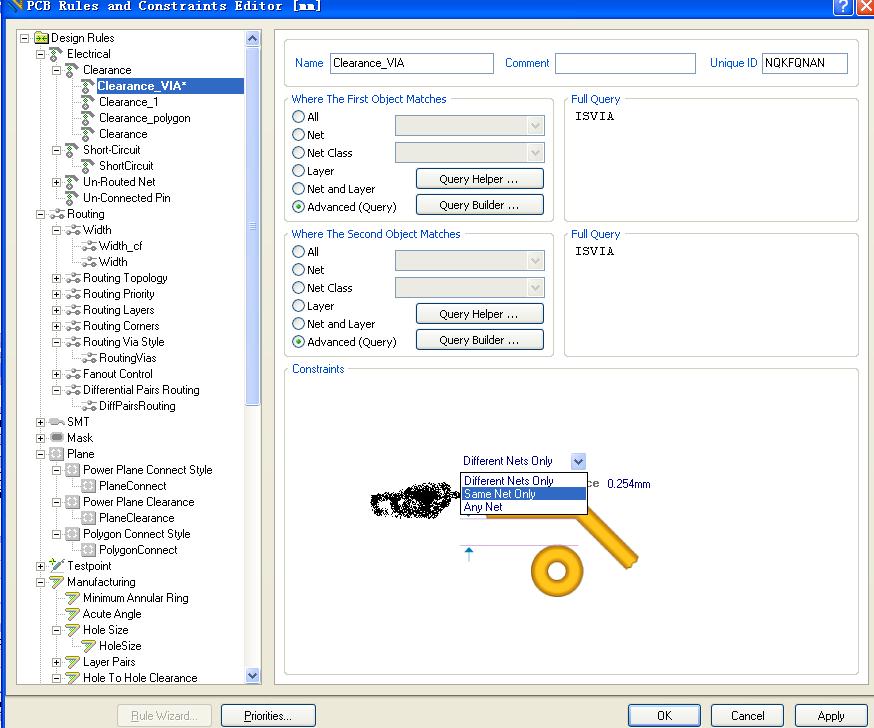Click the 0.254mm clearance value
Image resolution: width=874 pixels, height=728 pixels.
coord(628,484)
